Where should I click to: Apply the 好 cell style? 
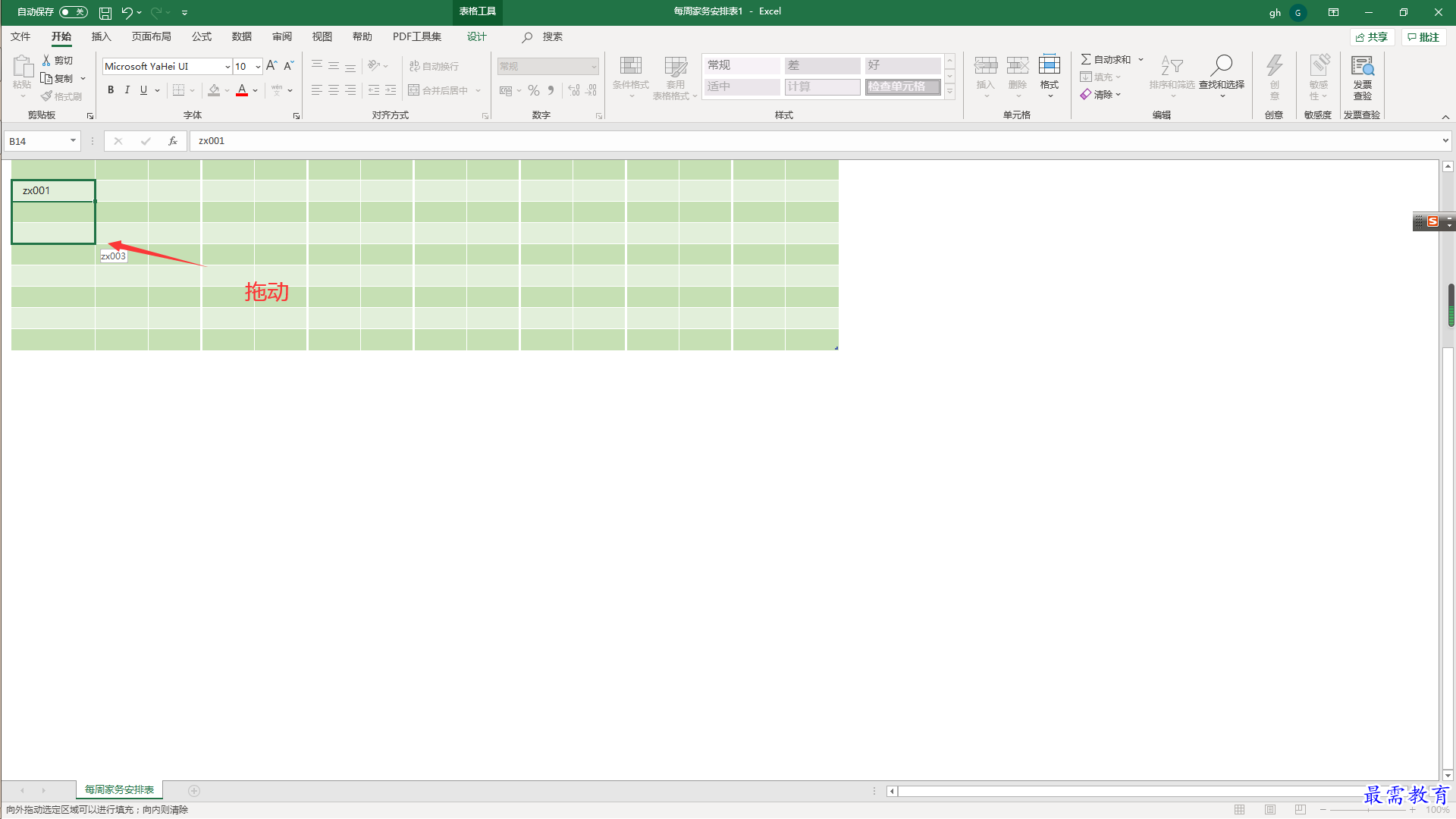click(x=903, y=65)
